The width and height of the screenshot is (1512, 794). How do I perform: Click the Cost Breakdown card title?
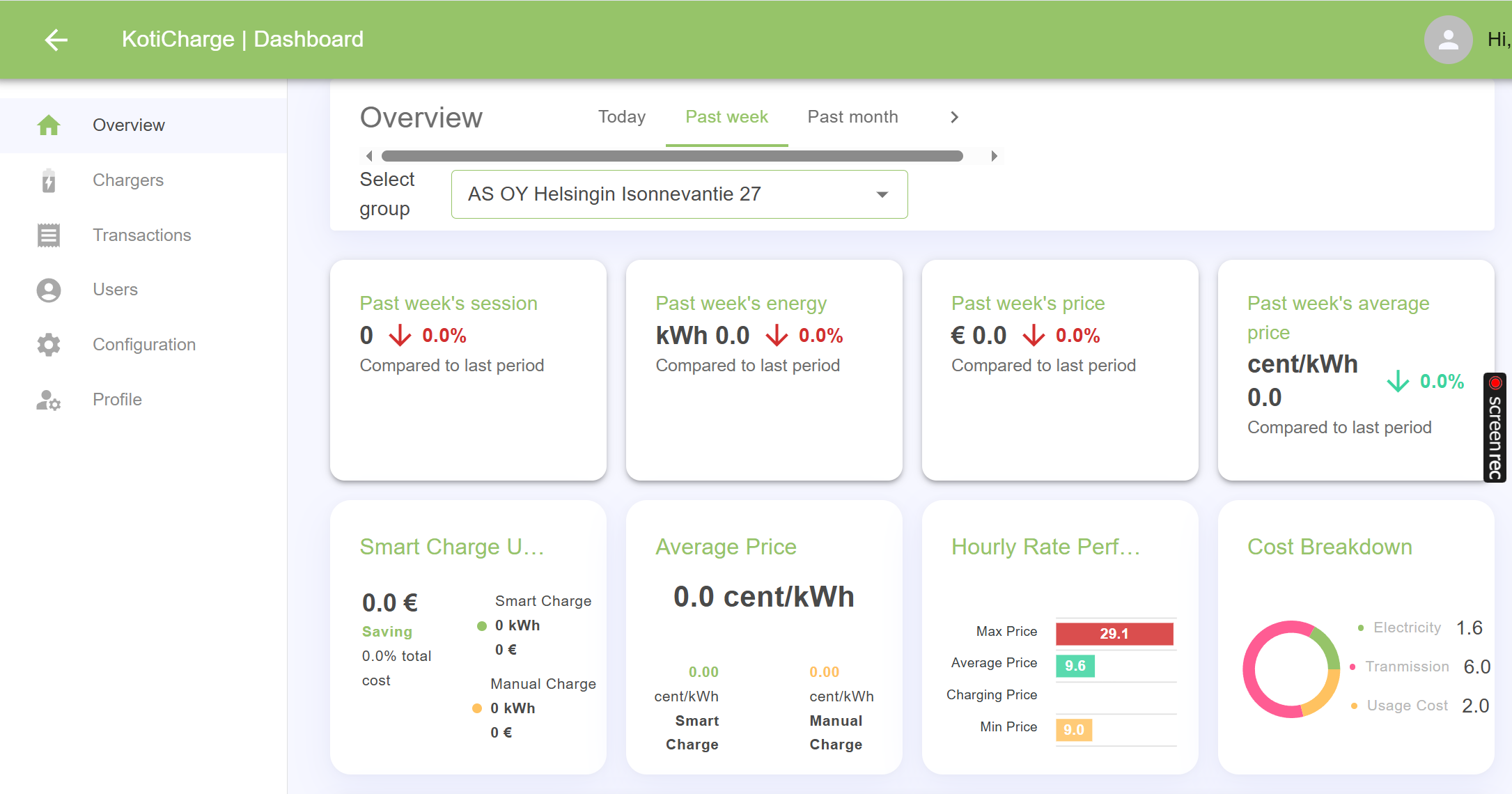point(1330,547)
